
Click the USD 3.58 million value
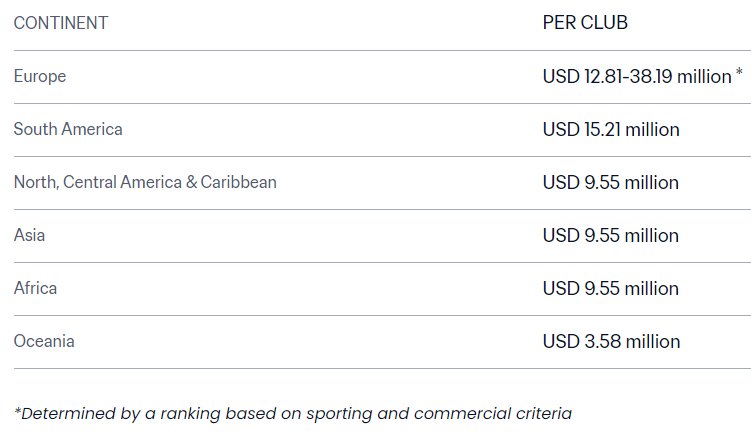coord(611,342)
